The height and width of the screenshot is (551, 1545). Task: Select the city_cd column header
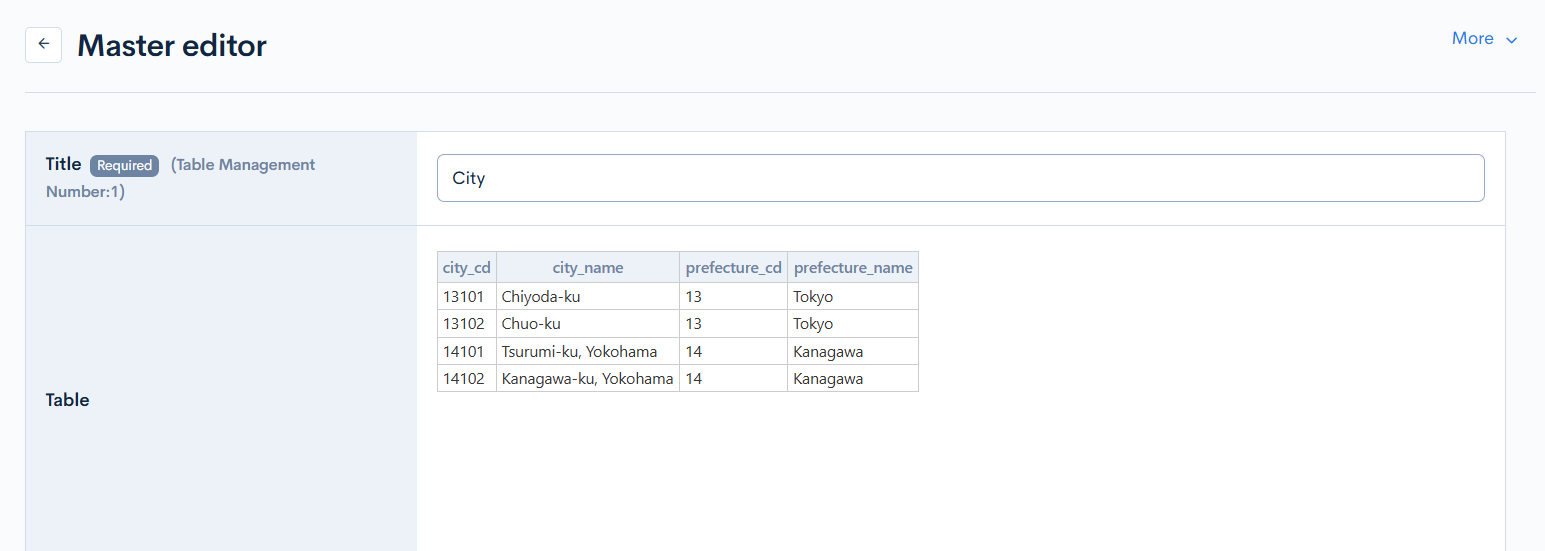[467, 268]
